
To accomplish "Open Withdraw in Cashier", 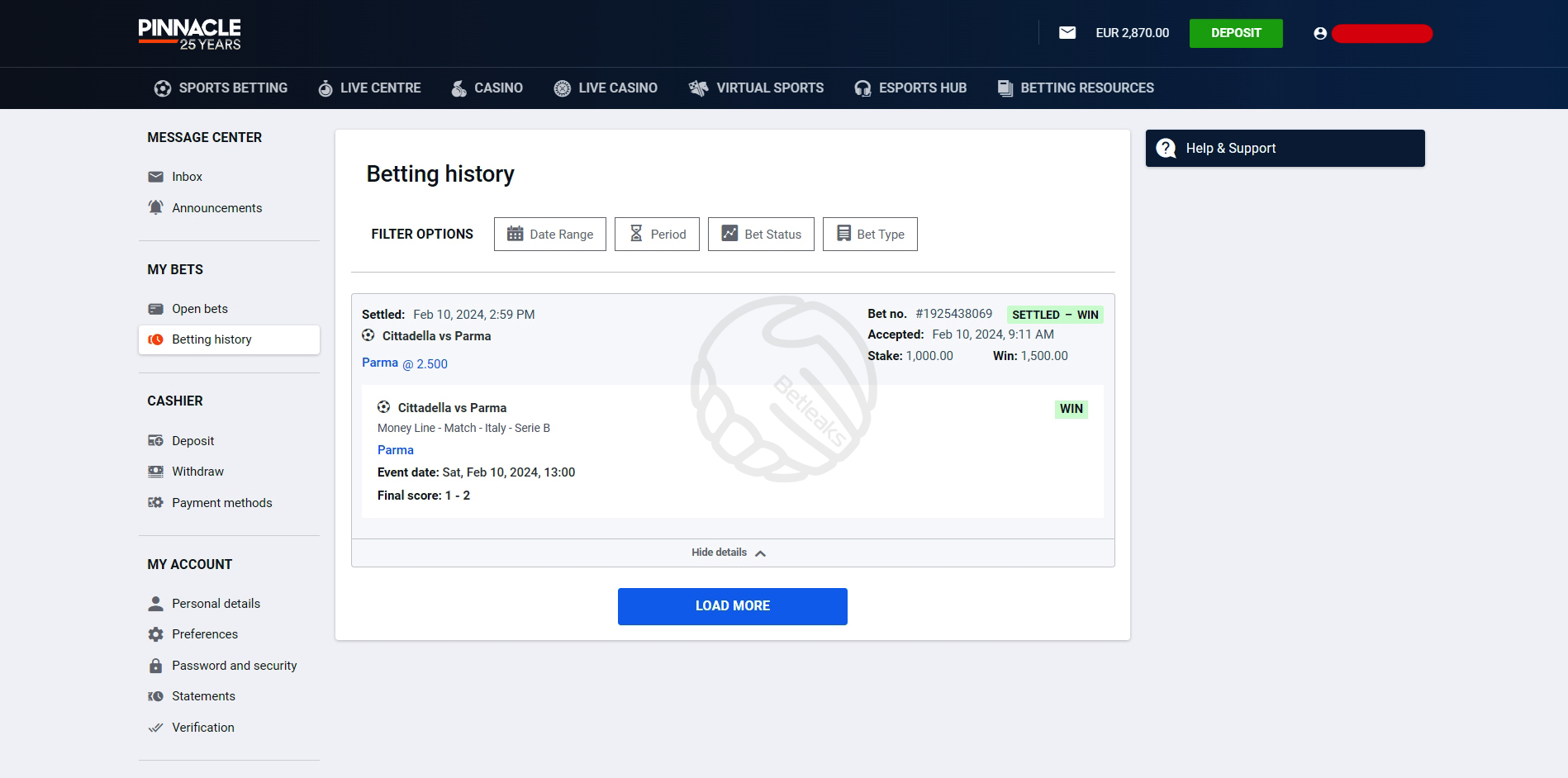I will 197,472.
